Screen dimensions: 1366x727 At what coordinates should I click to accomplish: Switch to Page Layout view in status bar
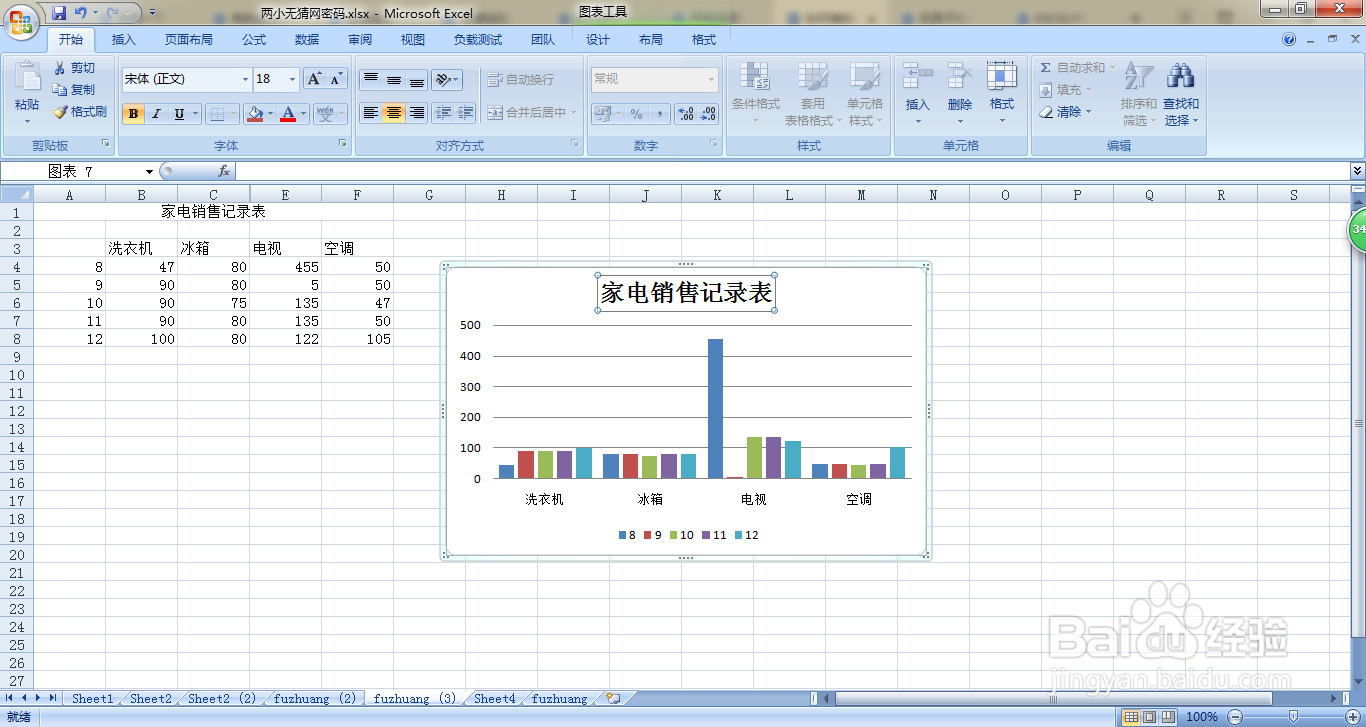1150,716
